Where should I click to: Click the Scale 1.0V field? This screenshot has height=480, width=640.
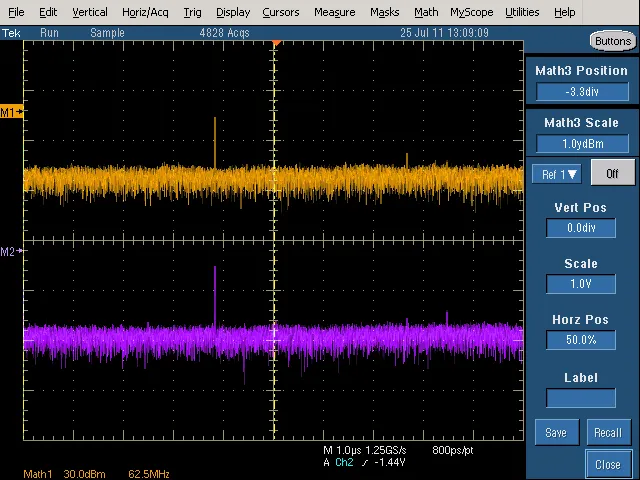click(581, 284)
